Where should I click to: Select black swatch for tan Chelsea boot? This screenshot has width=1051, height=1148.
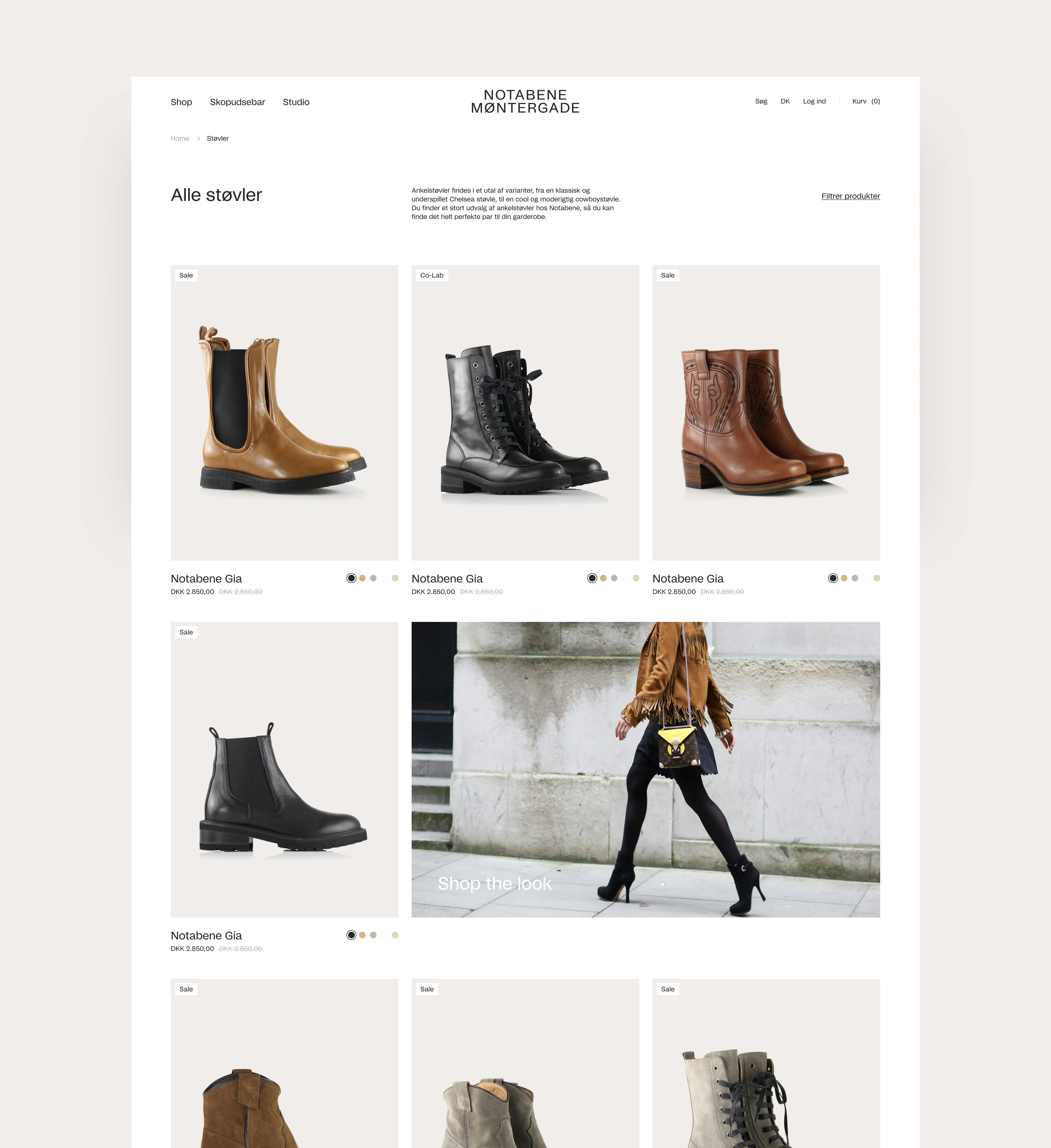click(x=351, y=578)
